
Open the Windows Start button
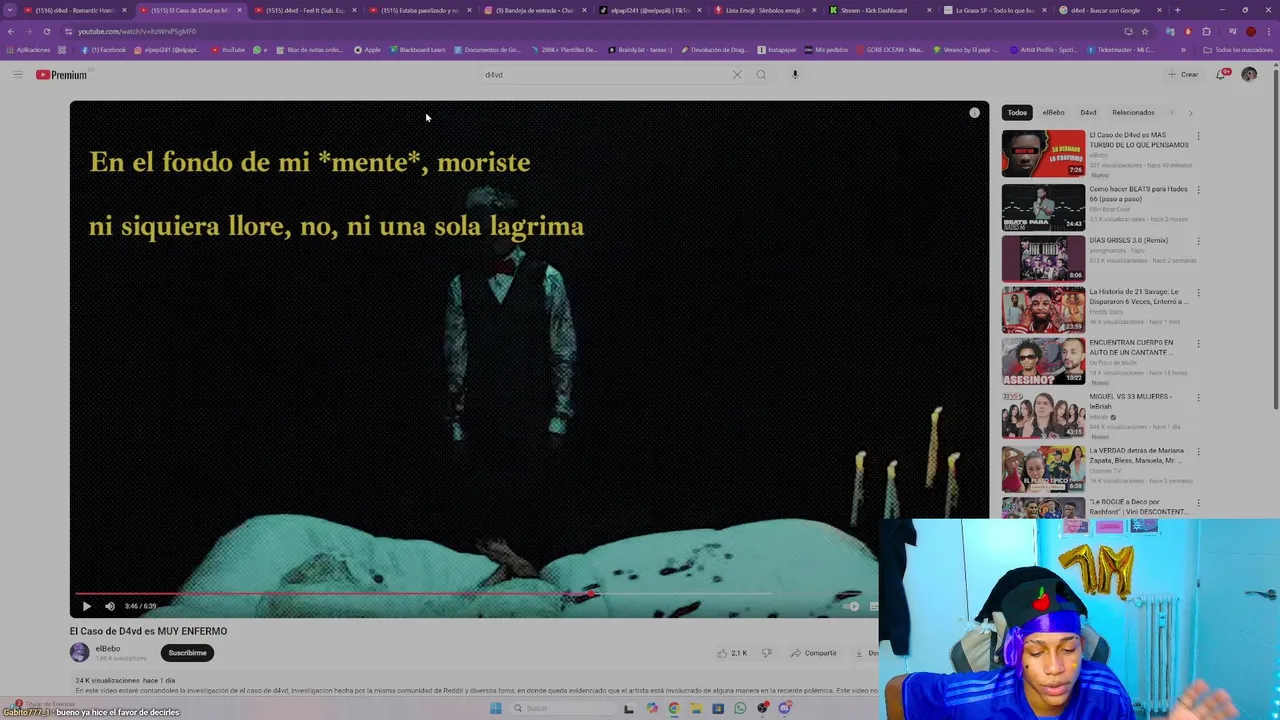[495, 708]
